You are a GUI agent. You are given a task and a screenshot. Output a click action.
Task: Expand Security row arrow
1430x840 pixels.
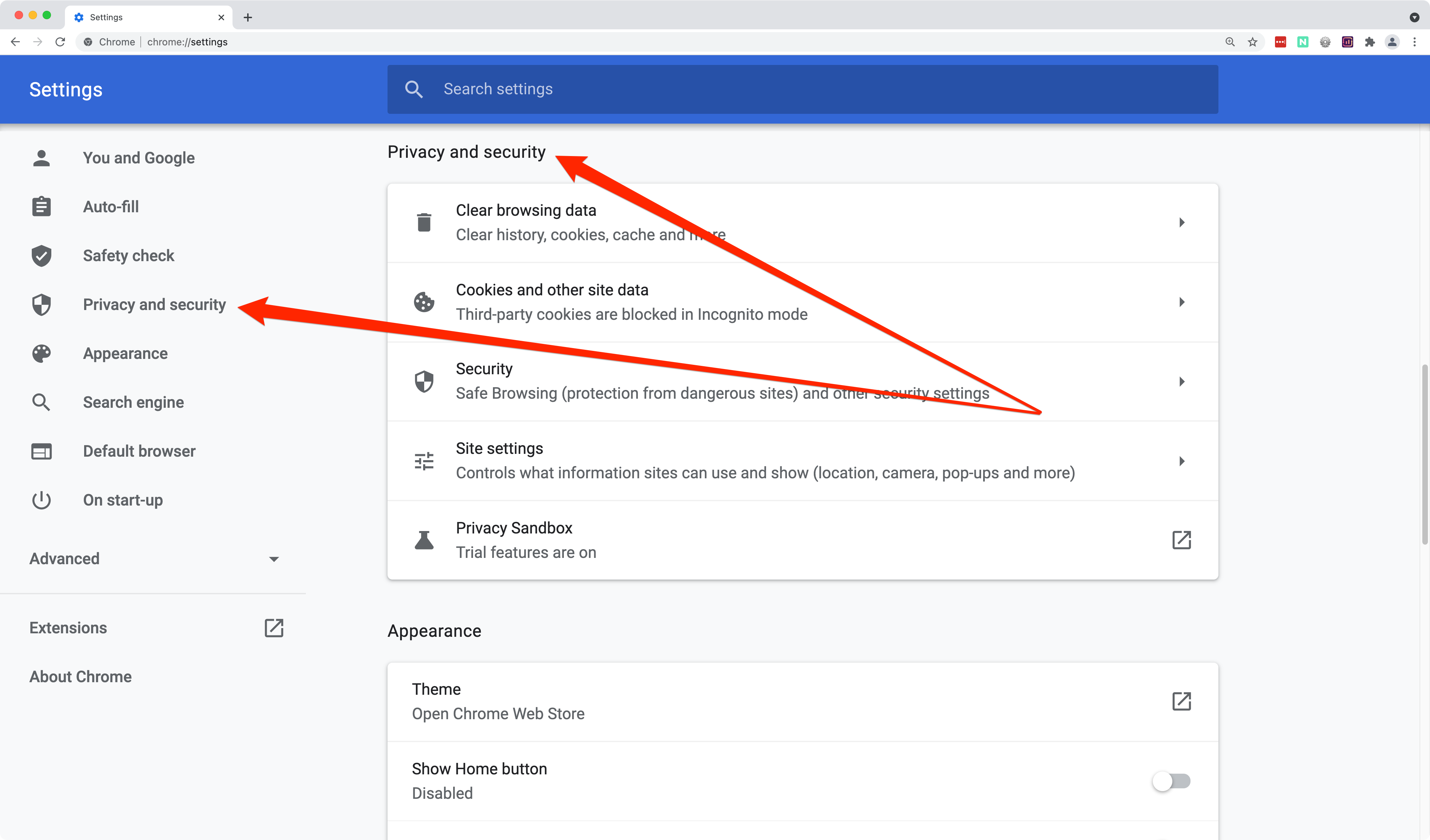pyautogui.click(x=1181, y=381)
